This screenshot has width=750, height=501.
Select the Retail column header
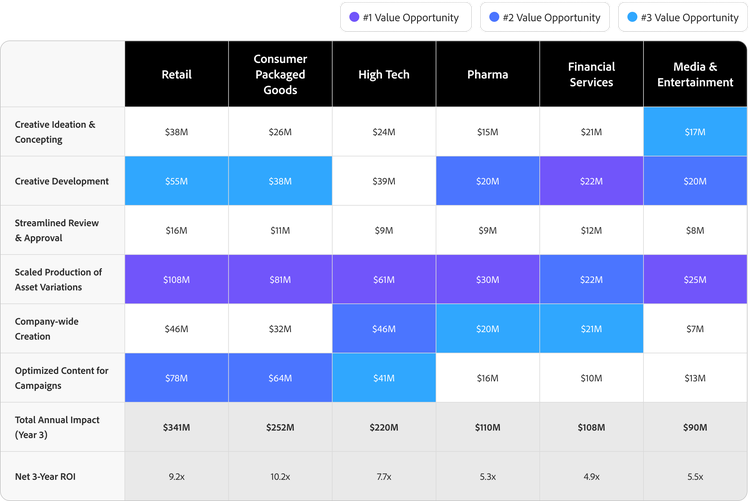(x=177, y=74)
